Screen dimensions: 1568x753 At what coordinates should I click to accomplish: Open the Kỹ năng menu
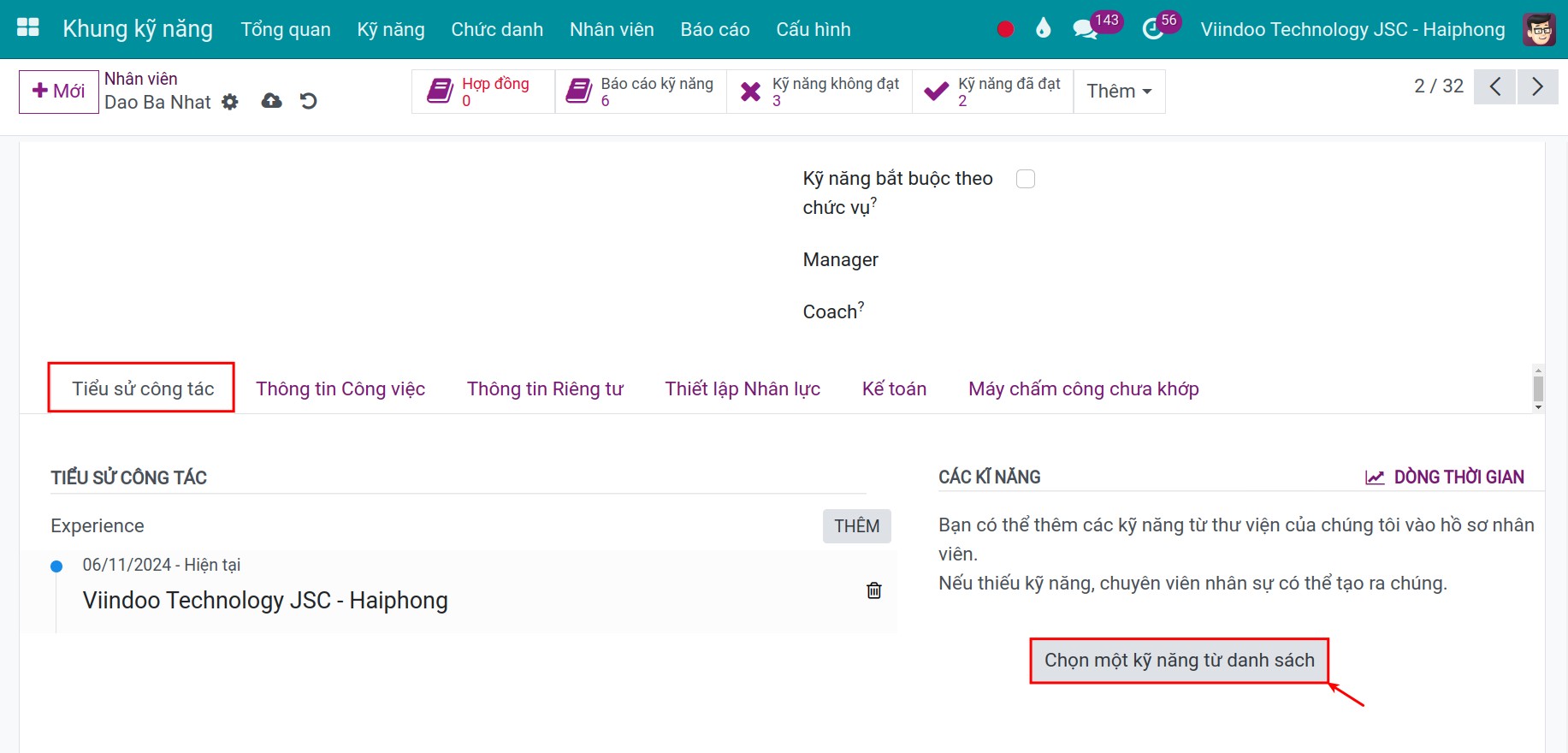(391, 30)
